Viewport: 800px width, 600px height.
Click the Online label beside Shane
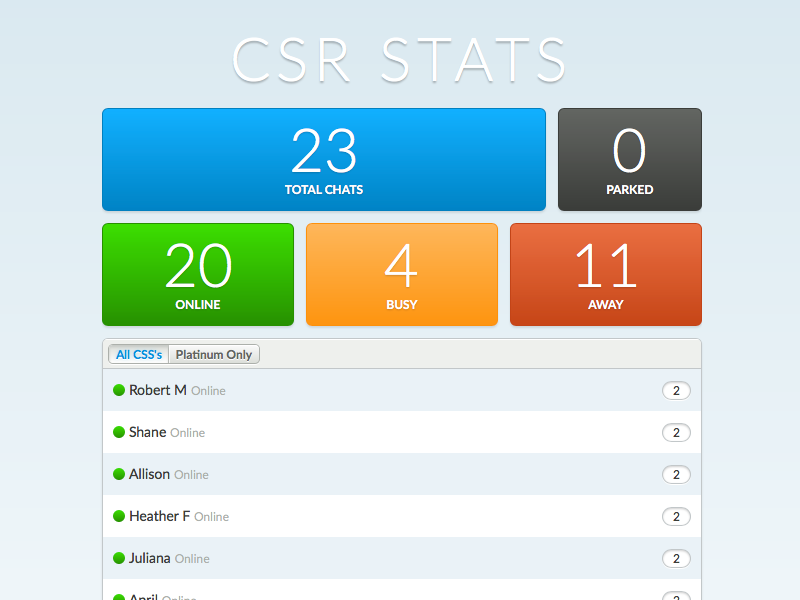coord(190,432)
